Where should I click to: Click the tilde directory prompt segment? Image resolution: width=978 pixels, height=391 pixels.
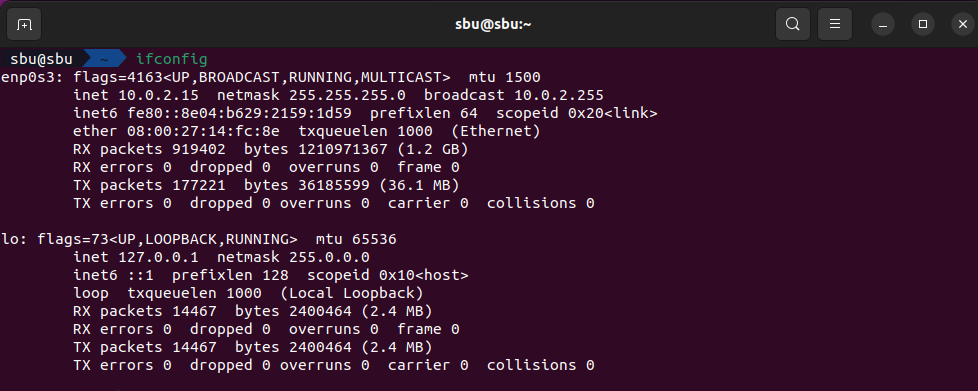pyautogui.click(x=104, y=59)
